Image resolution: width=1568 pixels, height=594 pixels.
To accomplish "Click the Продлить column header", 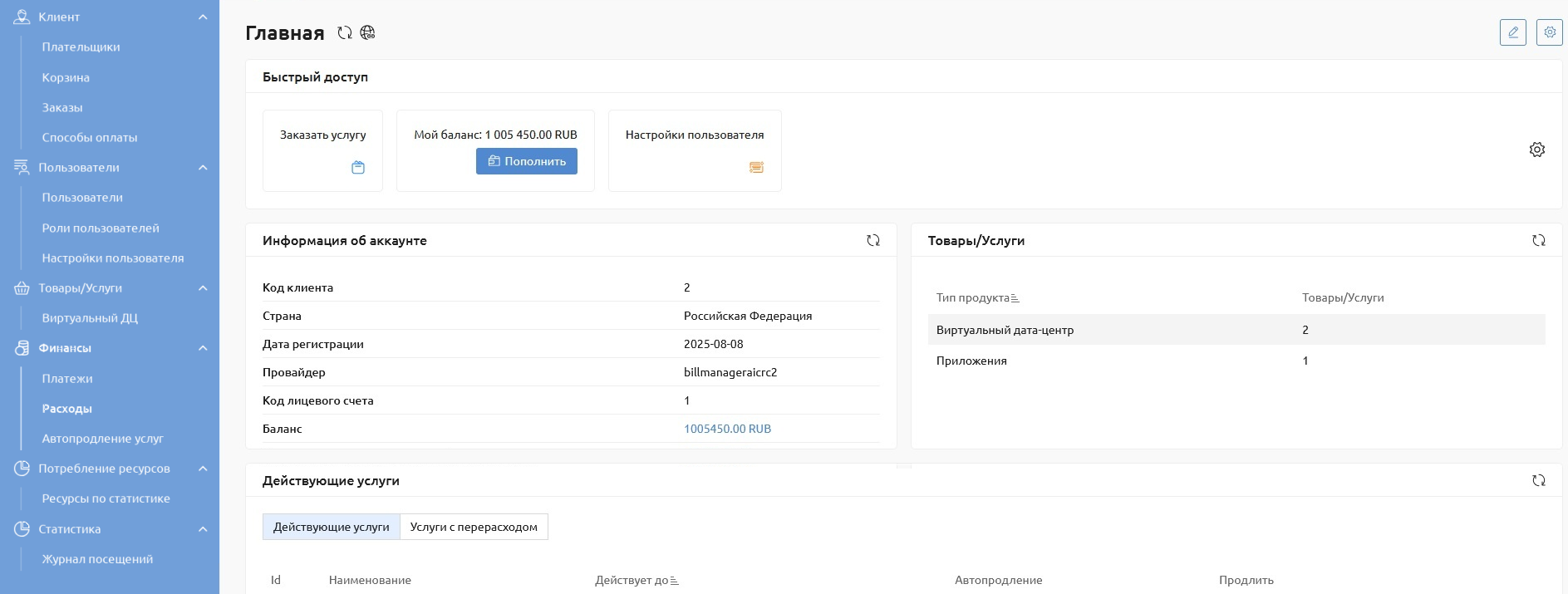I will (x=1246, y=580).
